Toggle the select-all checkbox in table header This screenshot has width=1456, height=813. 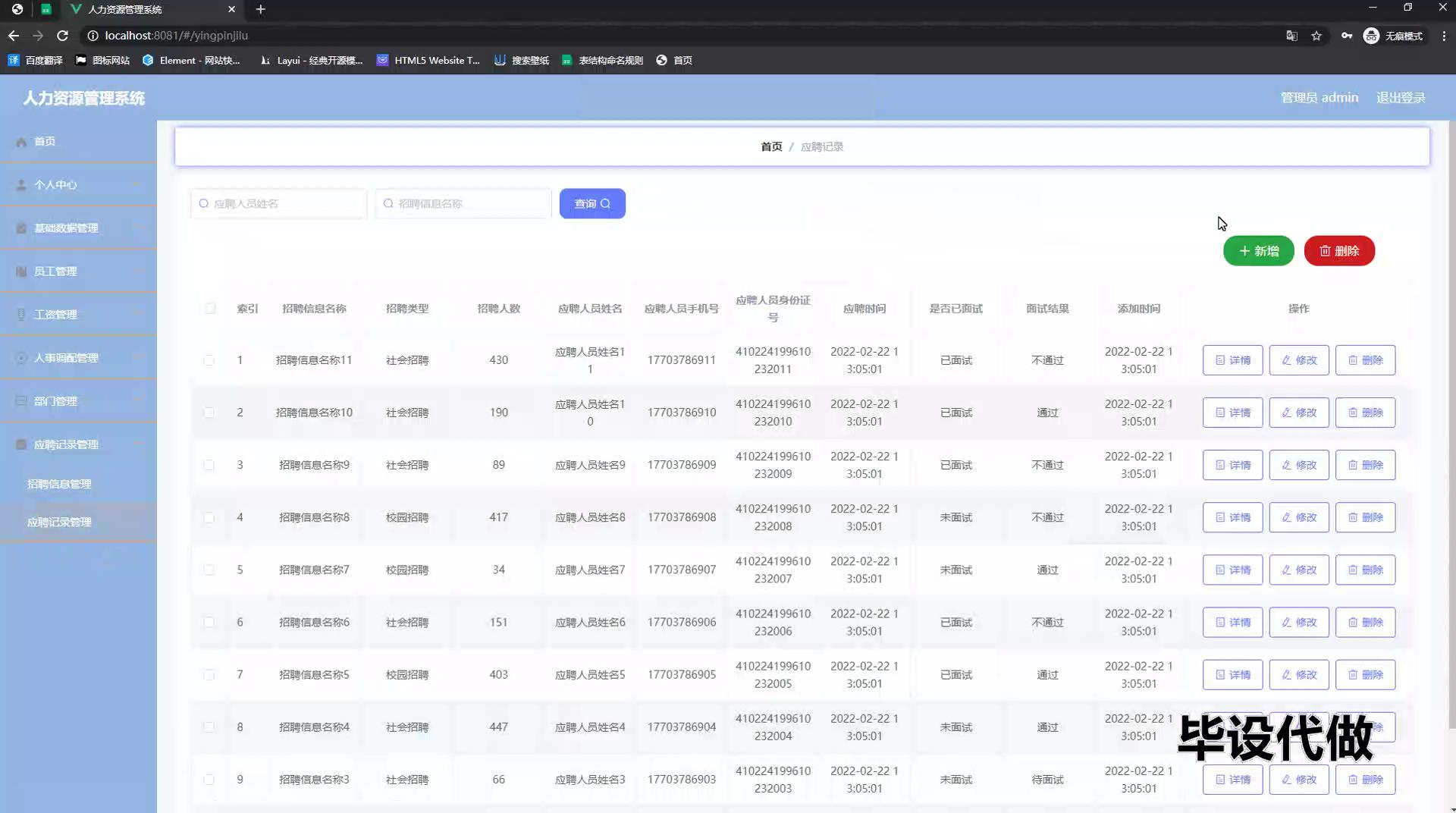pos(210,309)
